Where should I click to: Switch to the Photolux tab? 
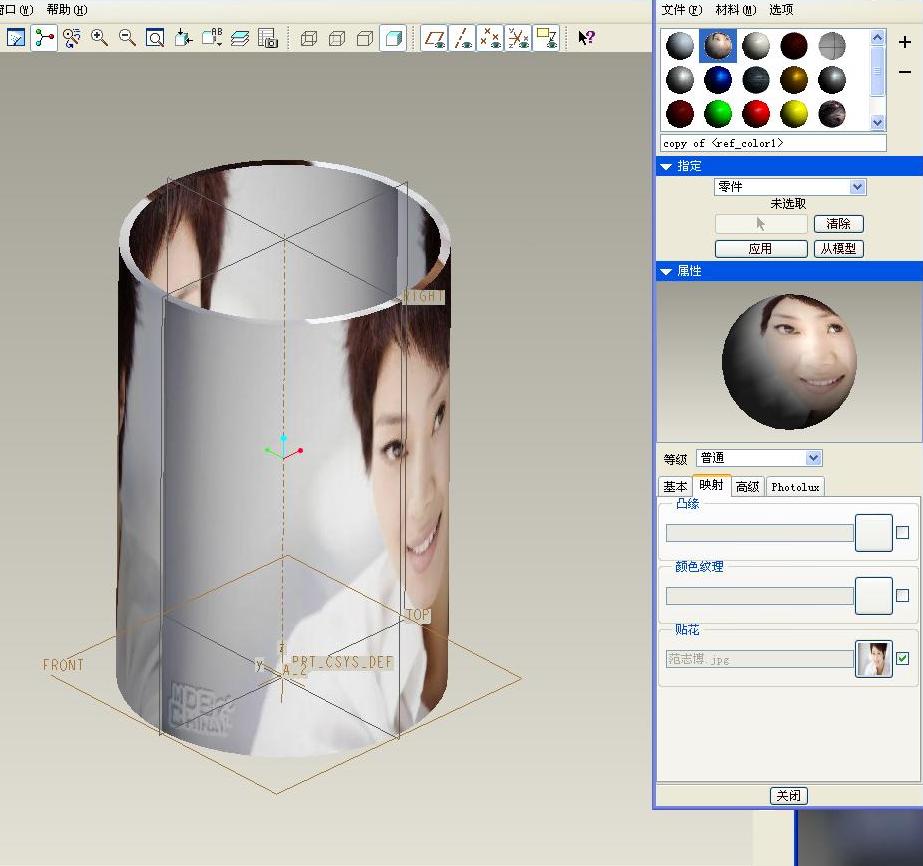[x=795, y=487]
